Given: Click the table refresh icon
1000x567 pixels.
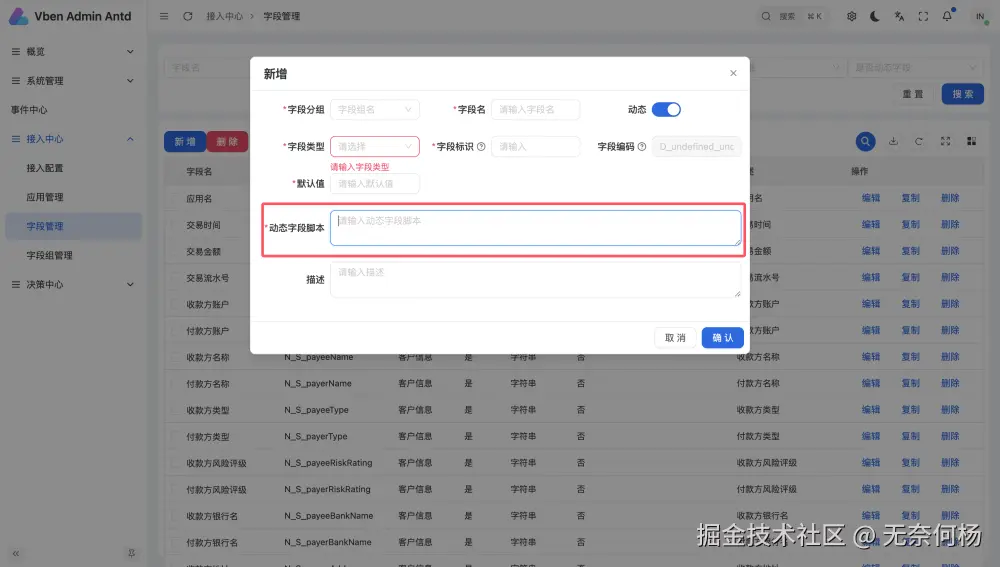Looking at the screenshot, I should tap(919, 142).
